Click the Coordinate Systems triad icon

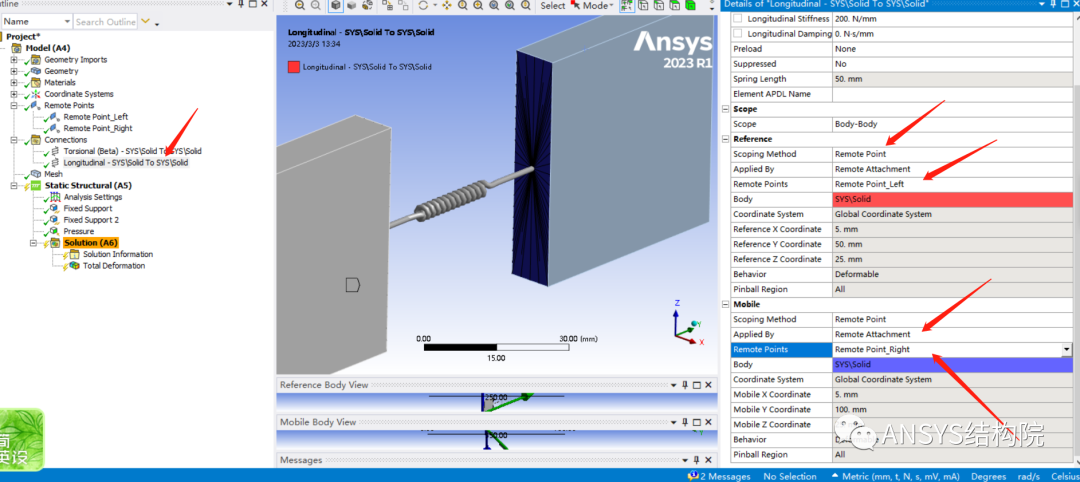[36, 94]
